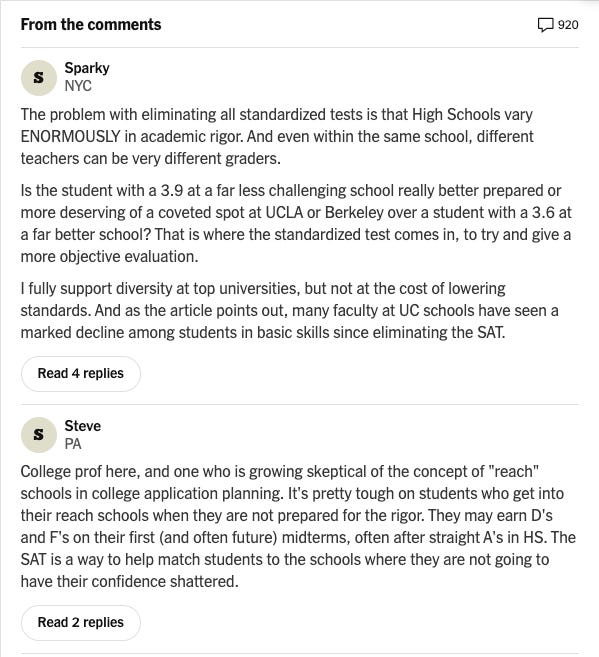Screen dimensions: 599x657
Task: Click the 920 comment count
Action: [568, 25]
